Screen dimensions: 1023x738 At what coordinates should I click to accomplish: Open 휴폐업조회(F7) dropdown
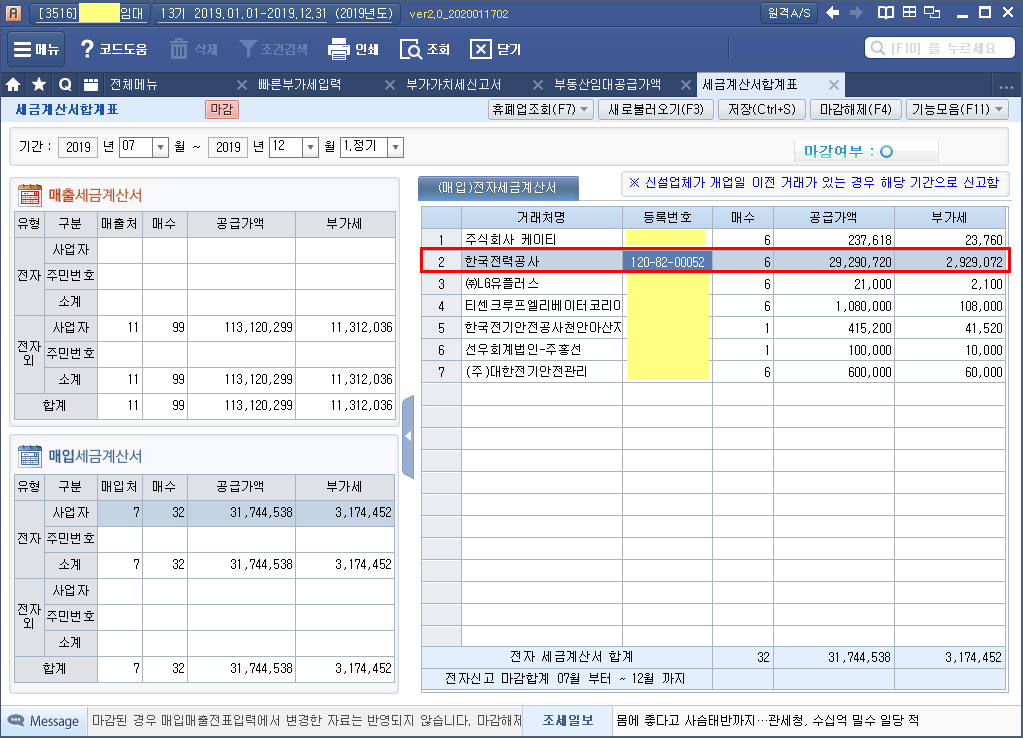[x=540, y=110]
